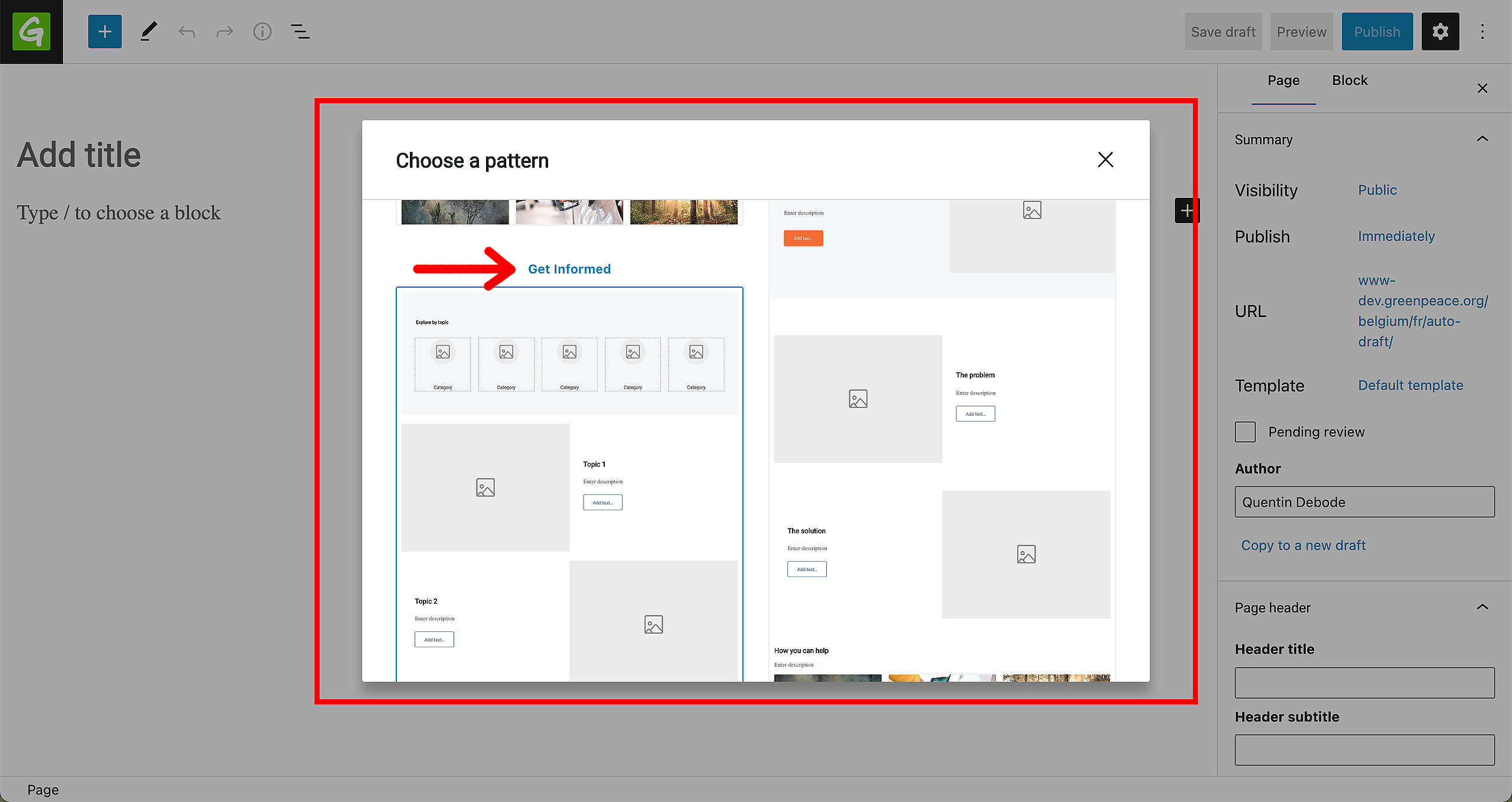Click the Preview button
The width and height of the screenshot is (1512, 802).
pyautogui.click(x=1301, y=31)
